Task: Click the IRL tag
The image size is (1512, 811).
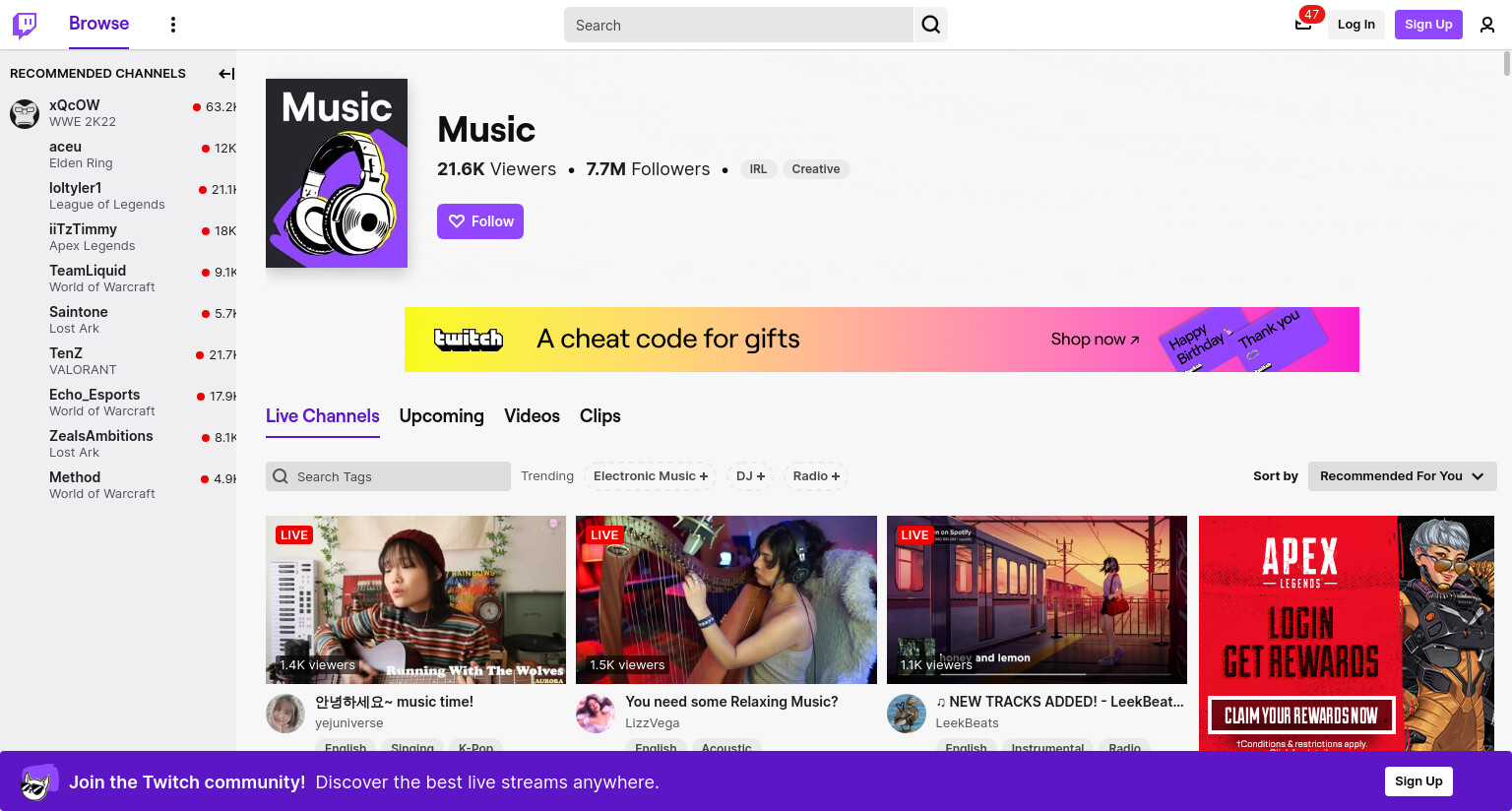Action: click(x=758, y=169)
